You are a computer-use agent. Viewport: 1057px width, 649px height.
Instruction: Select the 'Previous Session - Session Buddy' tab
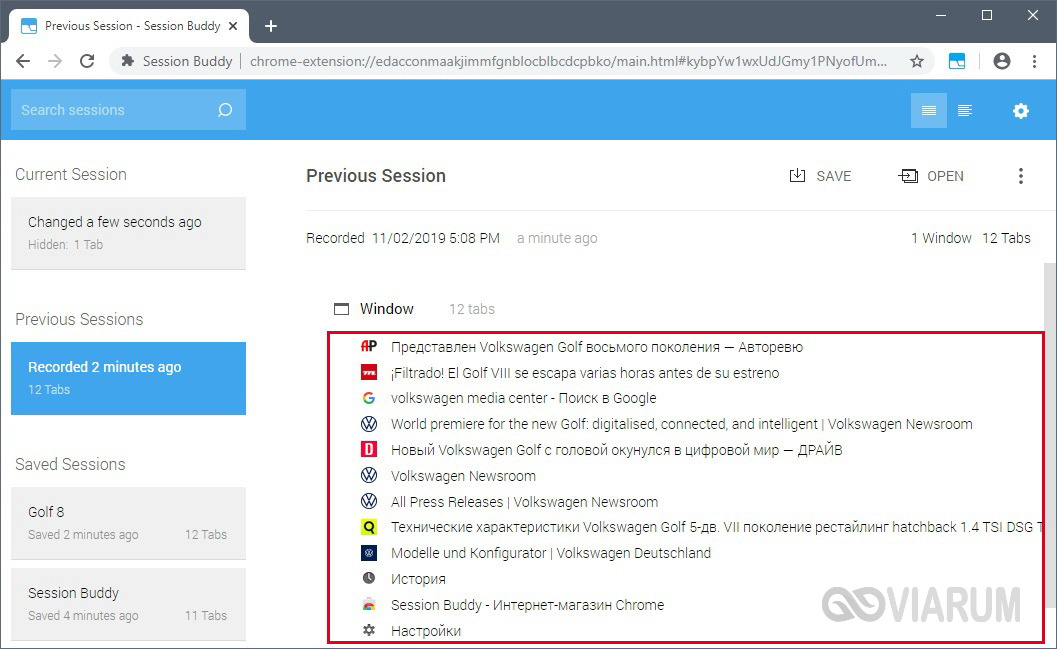point(129,26)
